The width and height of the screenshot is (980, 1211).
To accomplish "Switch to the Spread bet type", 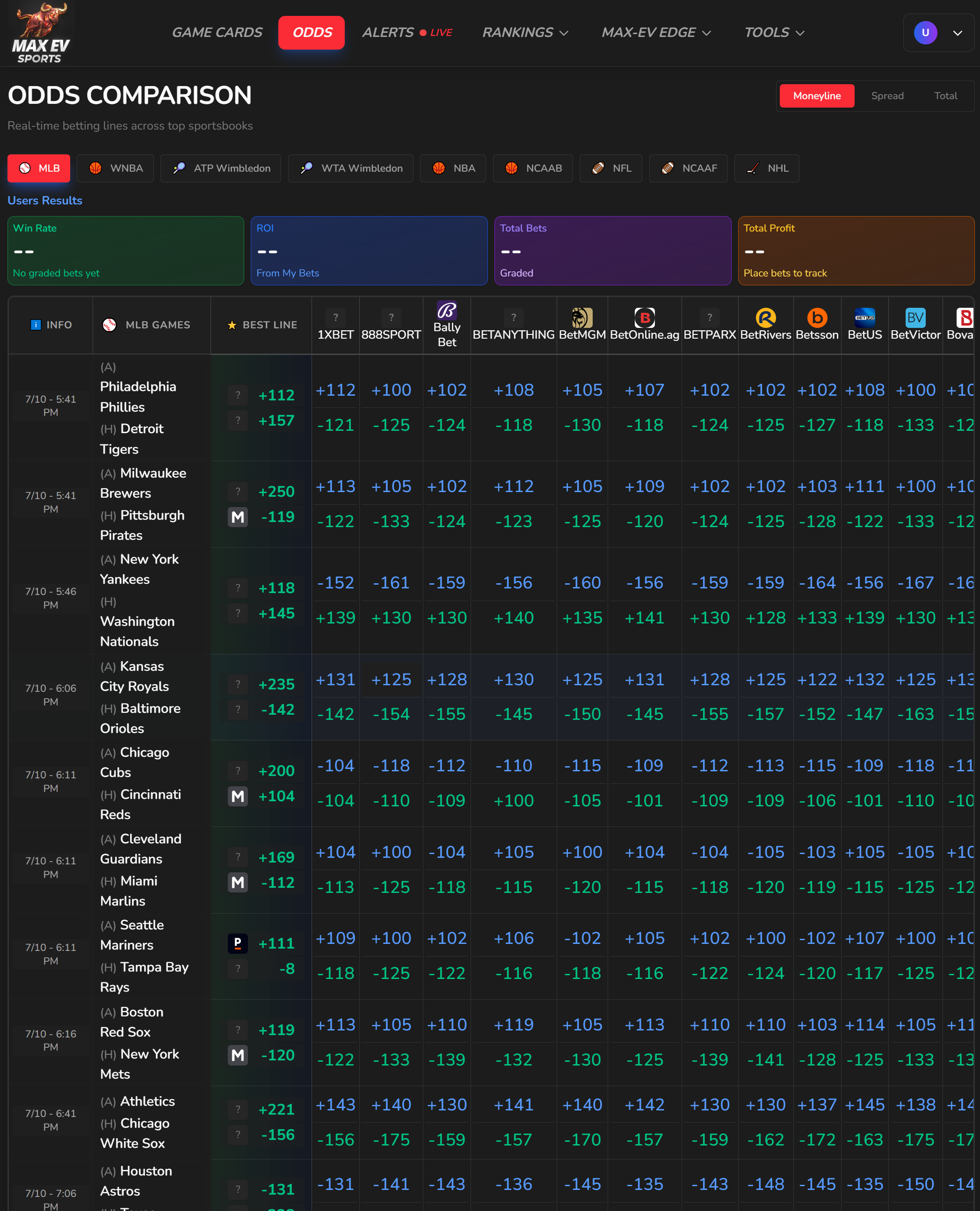I will click(887, 96).
